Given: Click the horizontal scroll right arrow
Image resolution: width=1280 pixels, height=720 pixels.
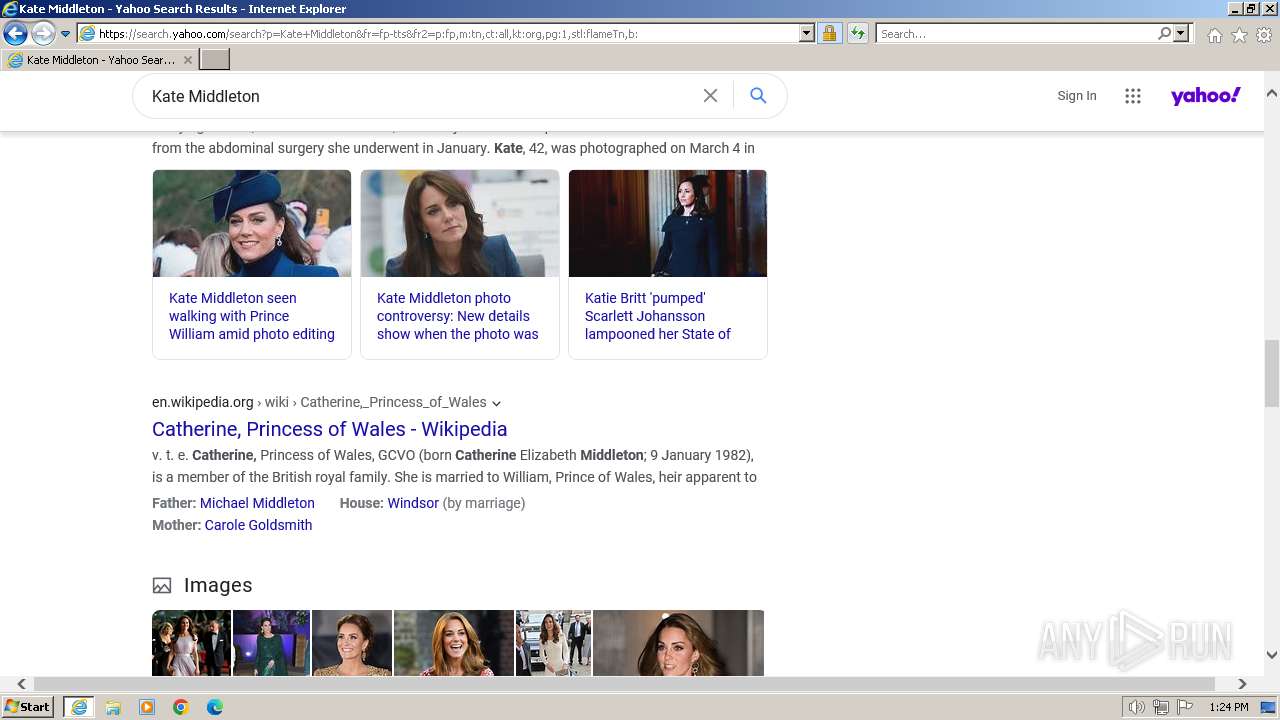Looking at the screenshot, I should click(x=1242, y=684).
